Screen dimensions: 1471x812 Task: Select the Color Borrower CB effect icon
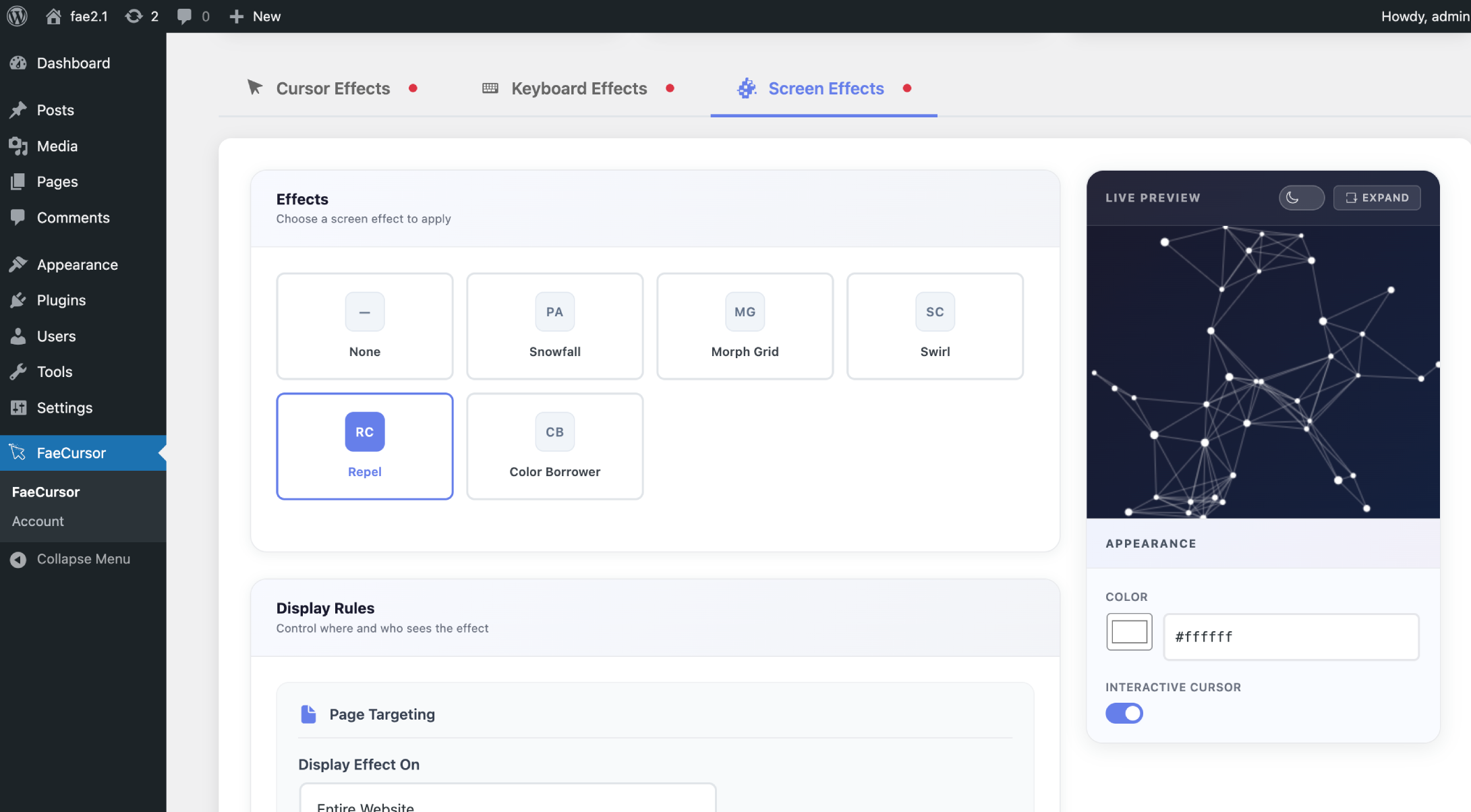554,432
